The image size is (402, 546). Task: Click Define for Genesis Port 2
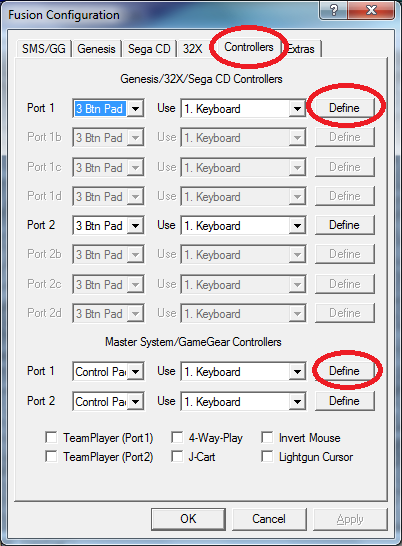point(345,225)
